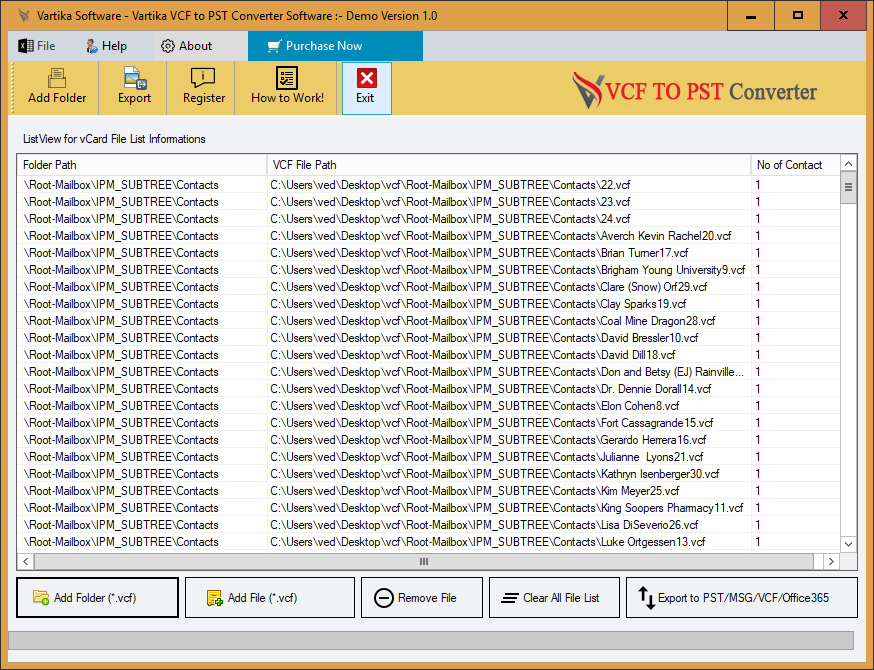
Task: Click the Add File (*.vcf) button
Action: [x=270, y=598]
